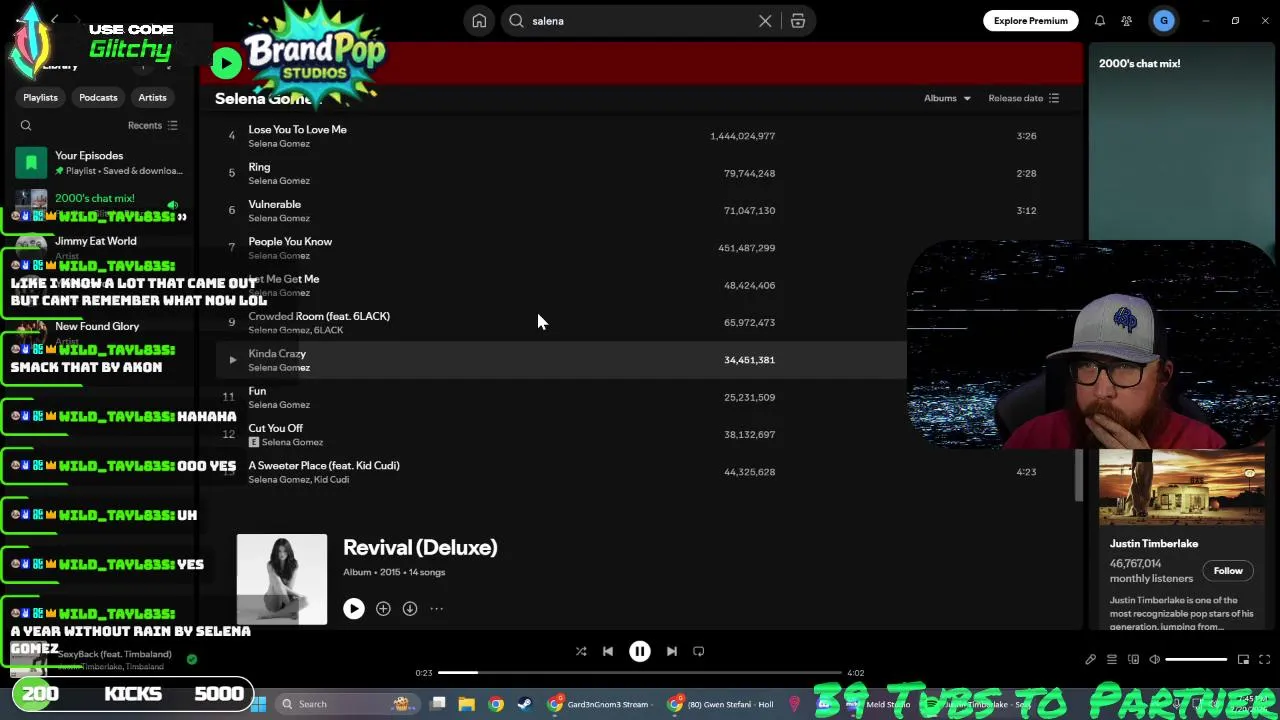Skip to the previous track
This screenshot has height=720, width=1280.
(x=608, y=651)
